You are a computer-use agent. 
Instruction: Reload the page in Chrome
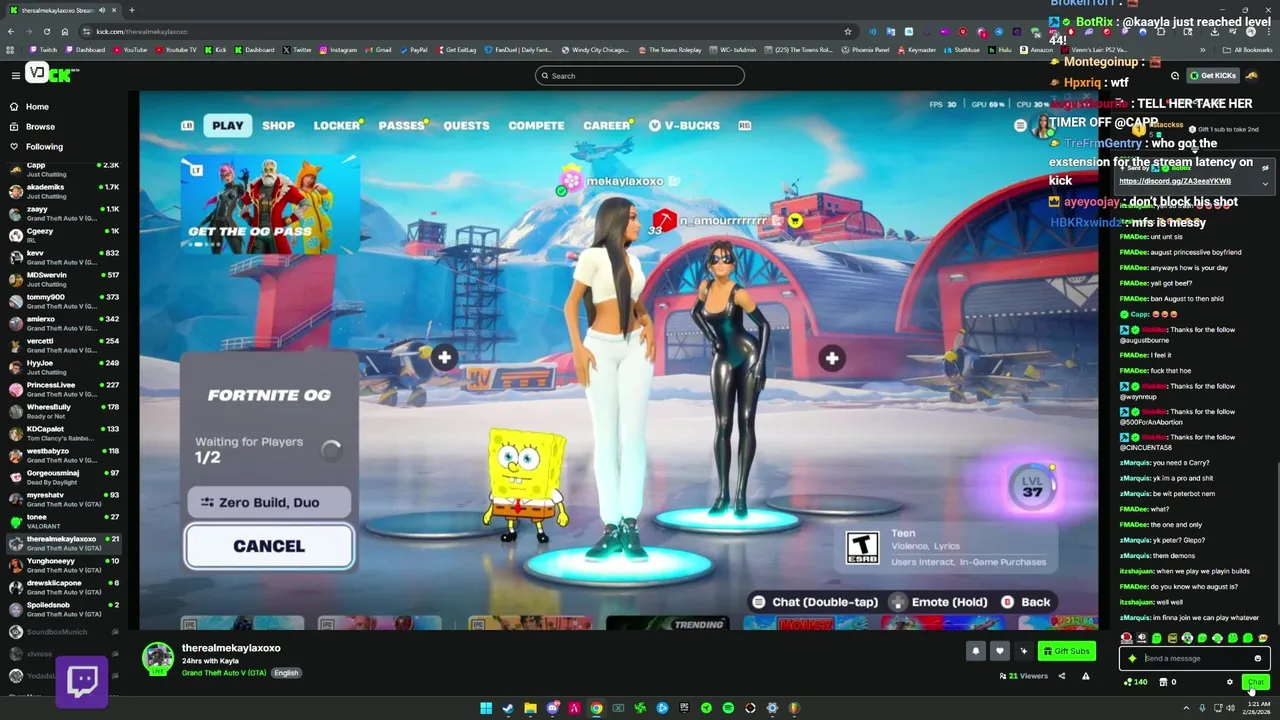pos(47,31)
